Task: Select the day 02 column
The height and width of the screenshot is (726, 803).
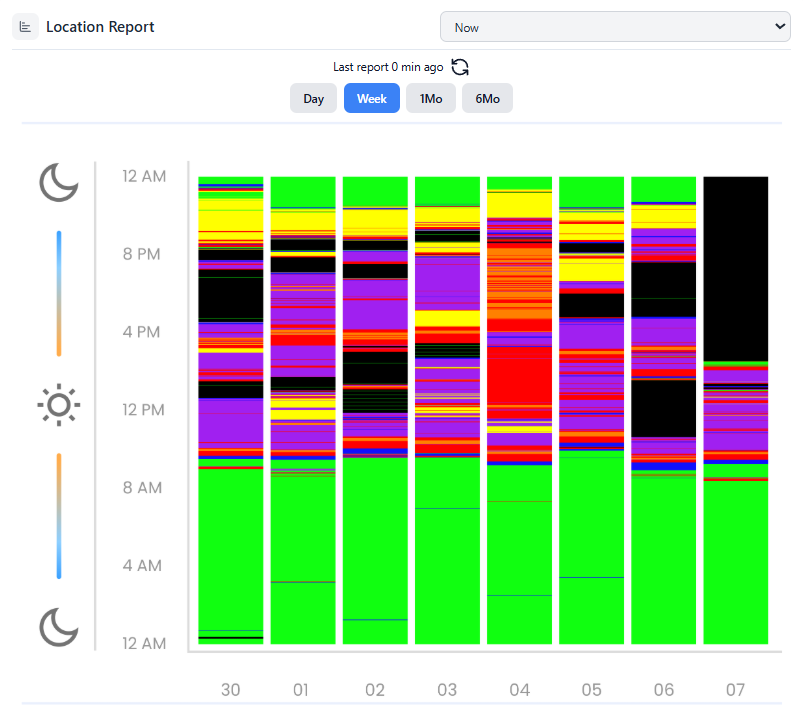Action: (375, 410)
